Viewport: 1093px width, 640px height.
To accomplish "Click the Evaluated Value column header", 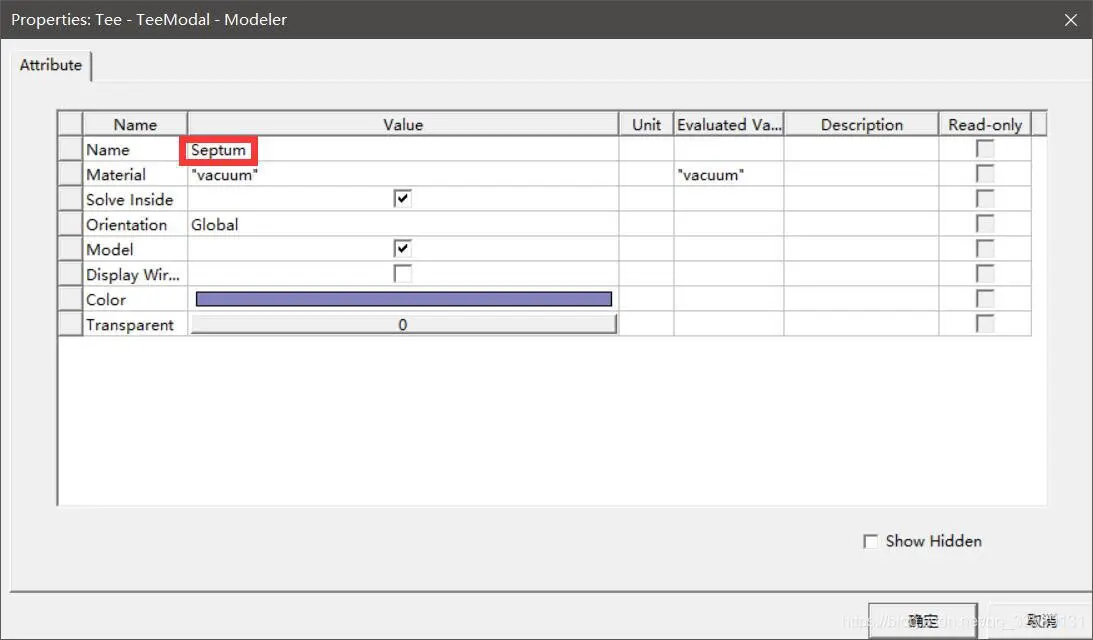I will pos(728,125).
